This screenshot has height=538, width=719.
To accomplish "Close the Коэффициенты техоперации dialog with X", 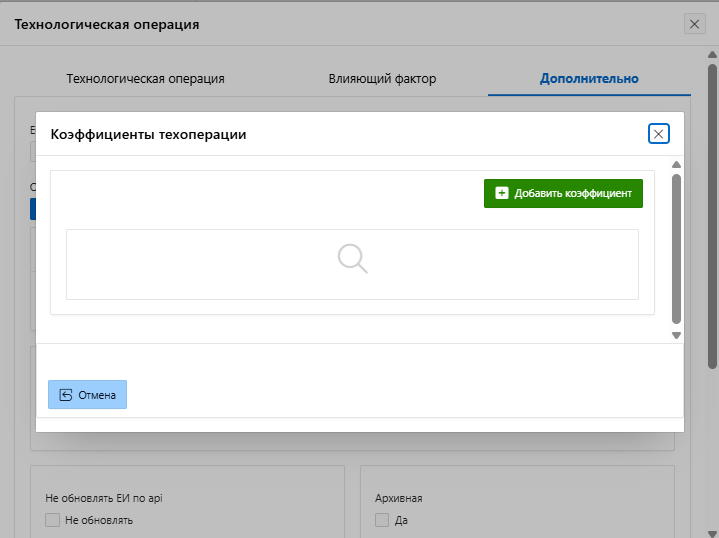I will (658, 134).
